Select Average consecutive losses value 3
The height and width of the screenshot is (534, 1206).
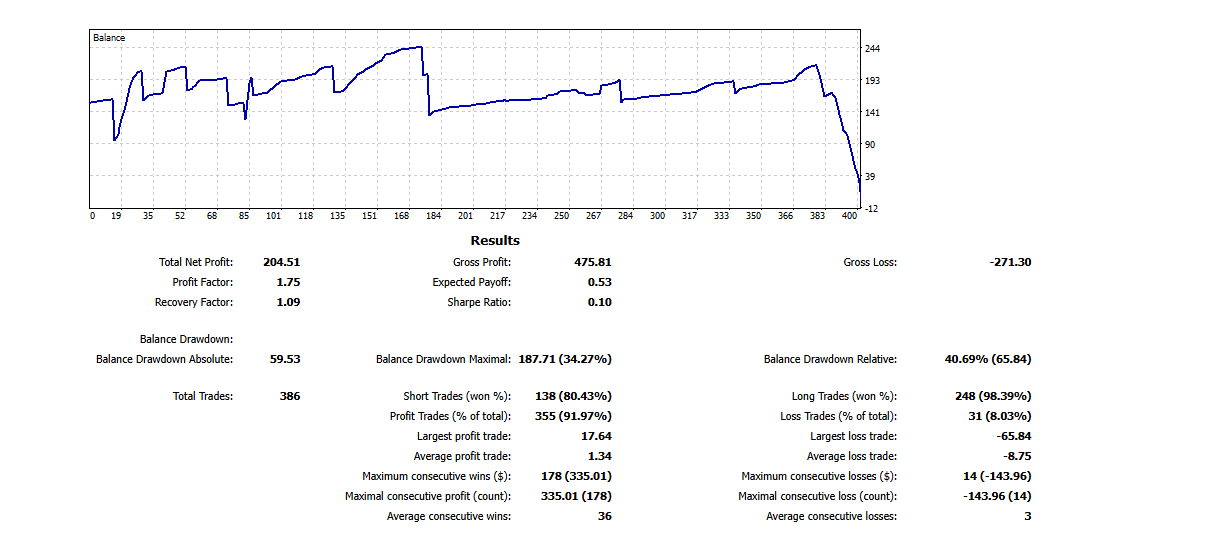point(1028,517)
